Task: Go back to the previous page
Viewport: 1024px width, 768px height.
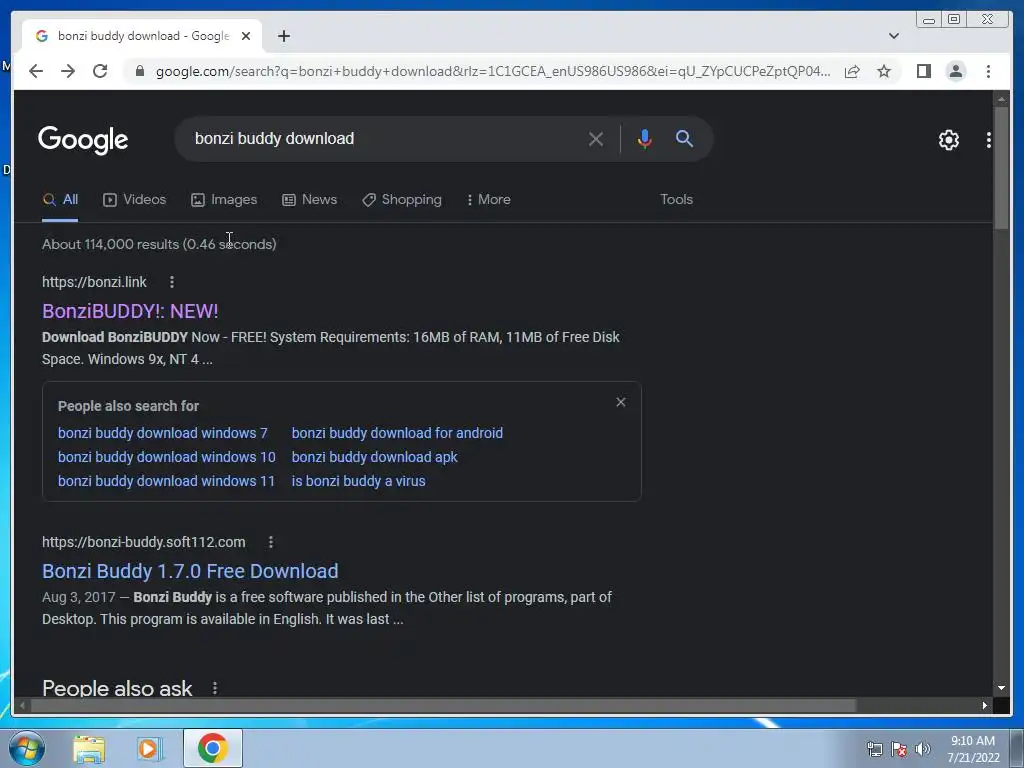Action: 36,71
